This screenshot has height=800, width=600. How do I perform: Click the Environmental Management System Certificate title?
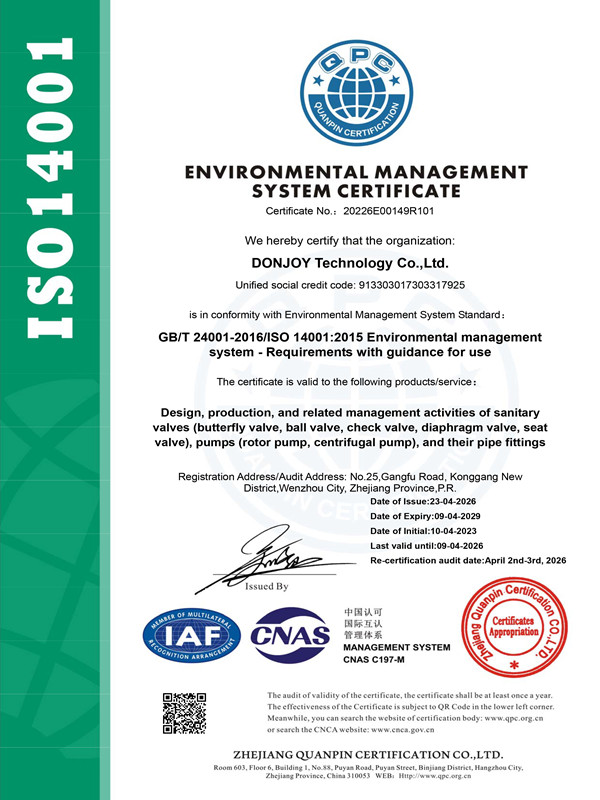[356, 181]
